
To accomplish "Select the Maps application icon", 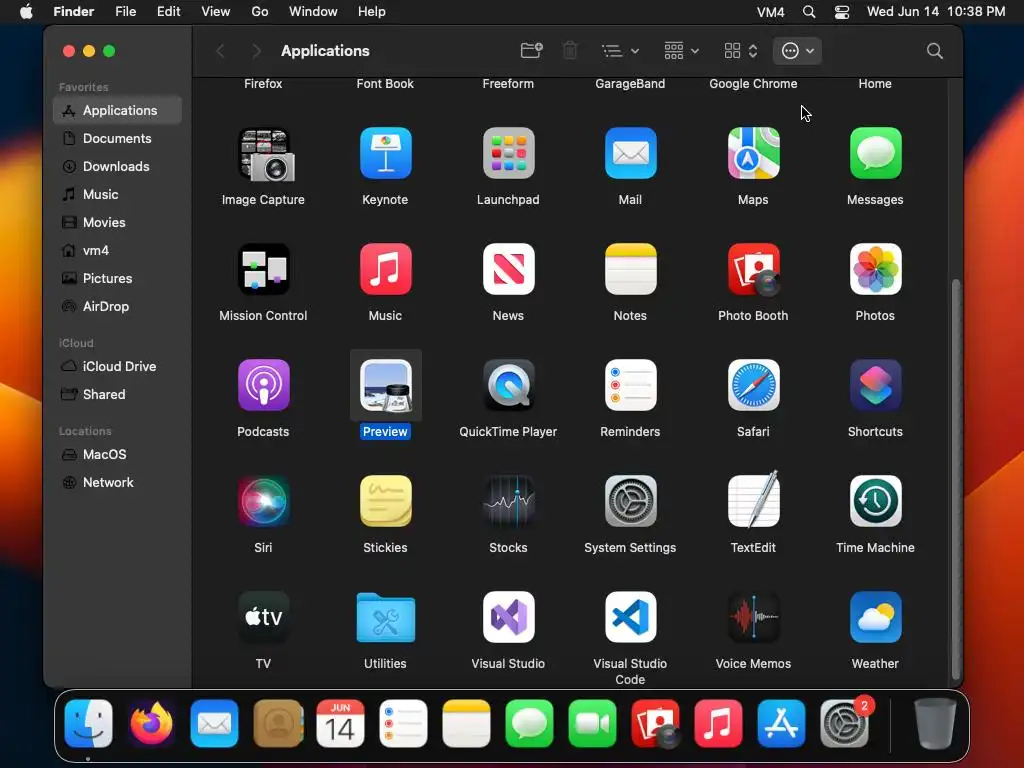I will tap(753, 153).
